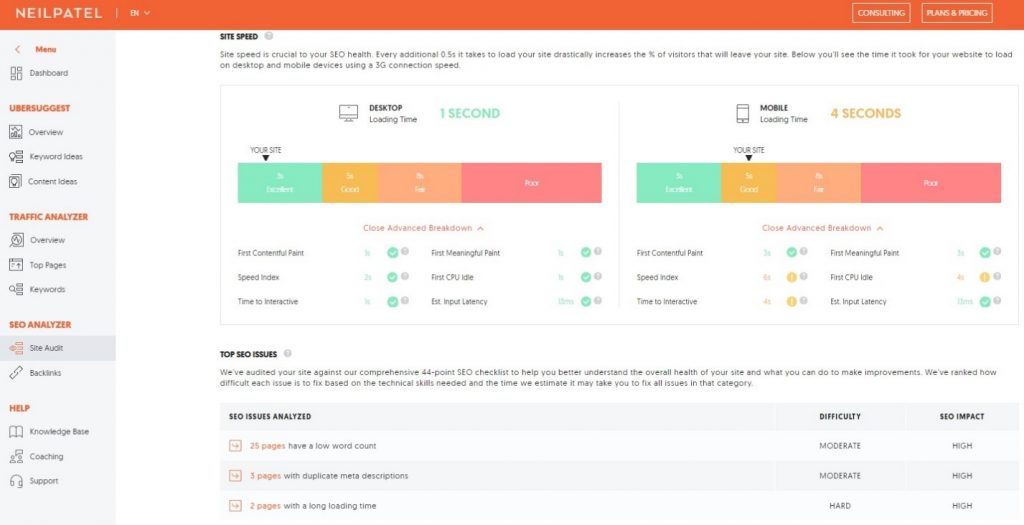Viewport: 1024px width, 525px height.
Task: Click arrow icon beside duplicate meta descriptions issue
Action: 235,476
